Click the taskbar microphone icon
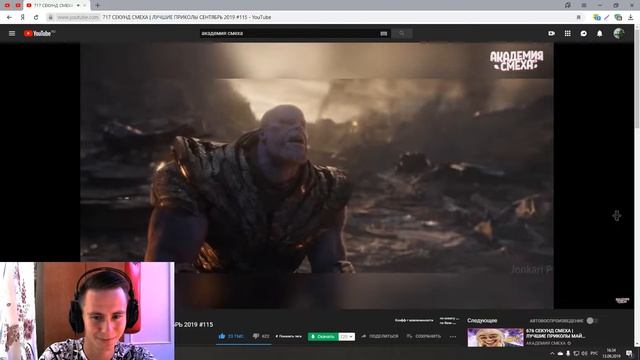The image size is (640, 360). 568,353
